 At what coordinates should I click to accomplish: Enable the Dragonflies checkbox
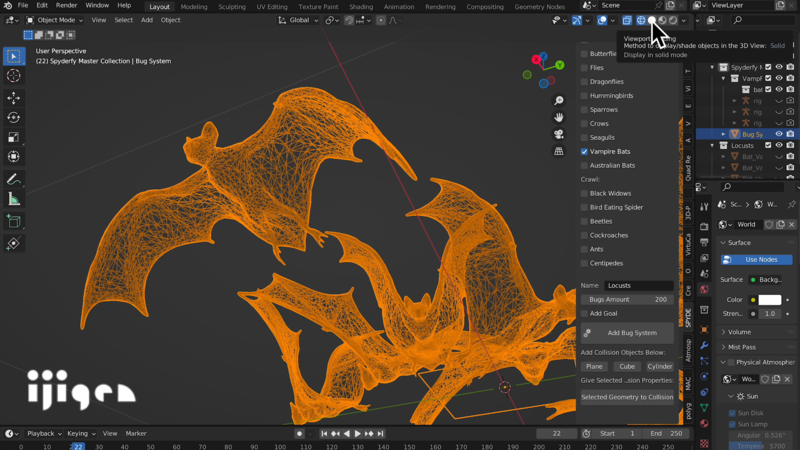[x=584, y=82]
